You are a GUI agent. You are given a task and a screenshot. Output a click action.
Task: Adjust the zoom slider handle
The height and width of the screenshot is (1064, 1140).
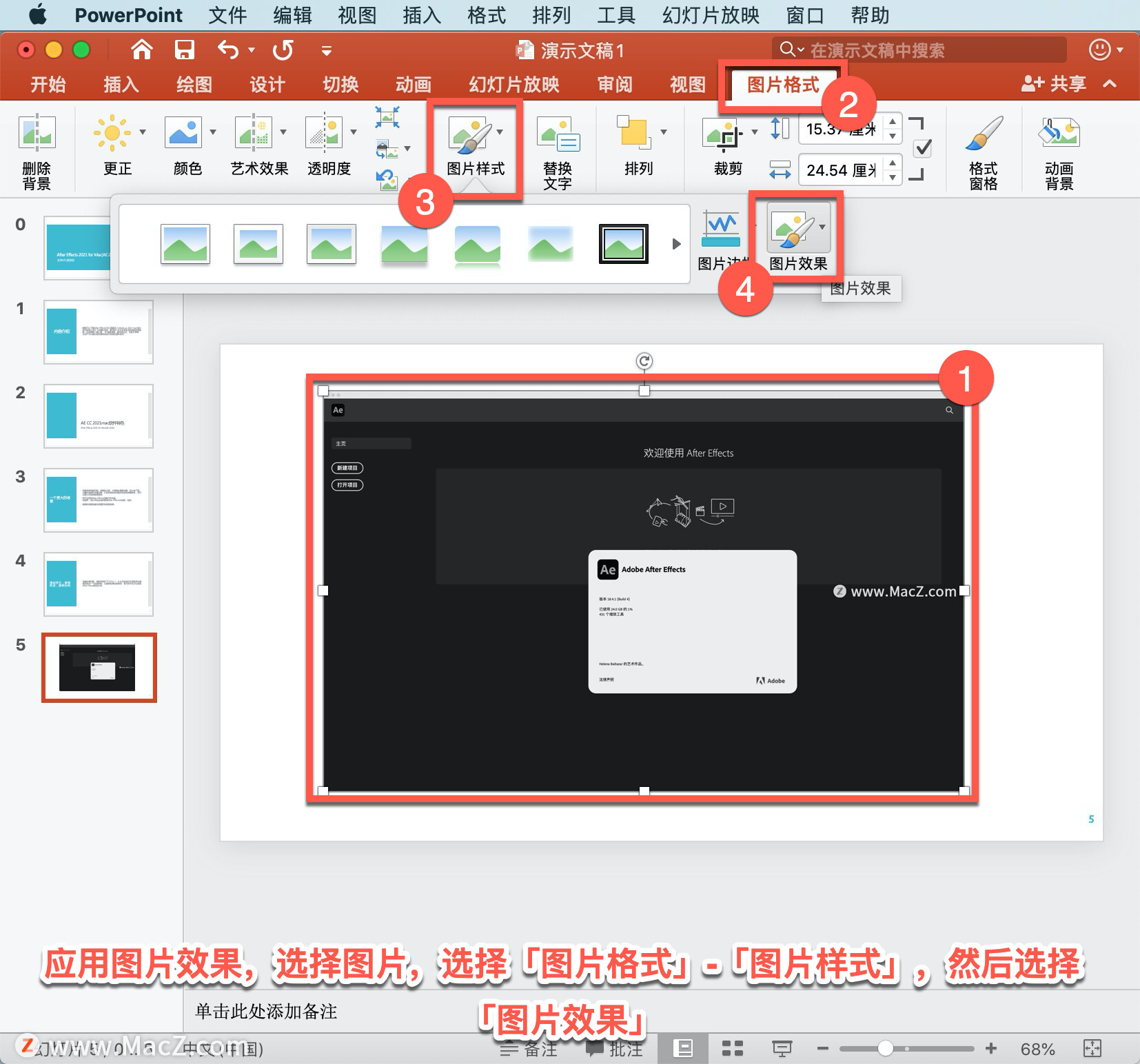coord(886,1049)
